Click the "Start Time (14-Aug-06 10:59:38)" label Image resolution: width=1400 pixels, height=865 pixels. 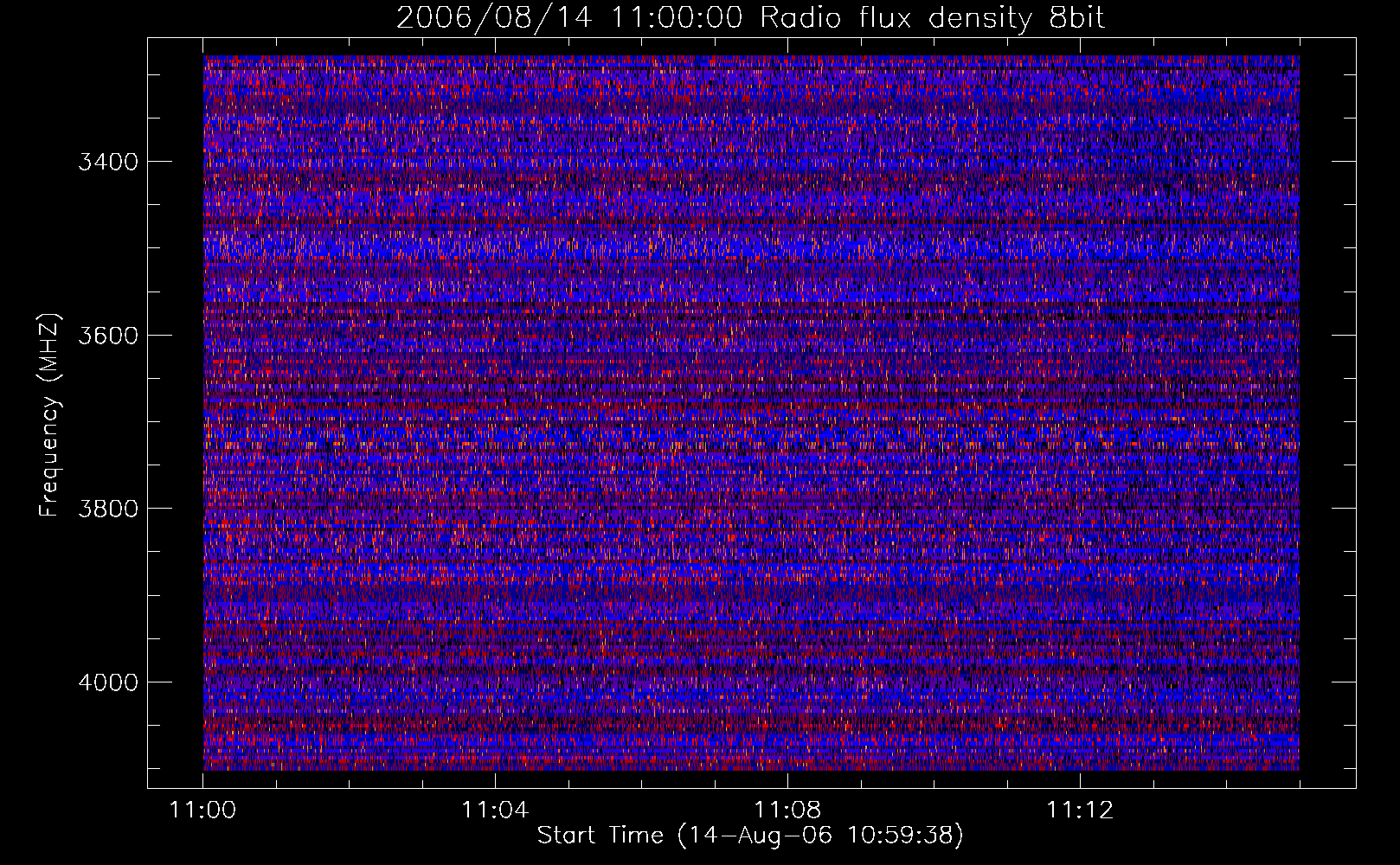pos(750,836)
